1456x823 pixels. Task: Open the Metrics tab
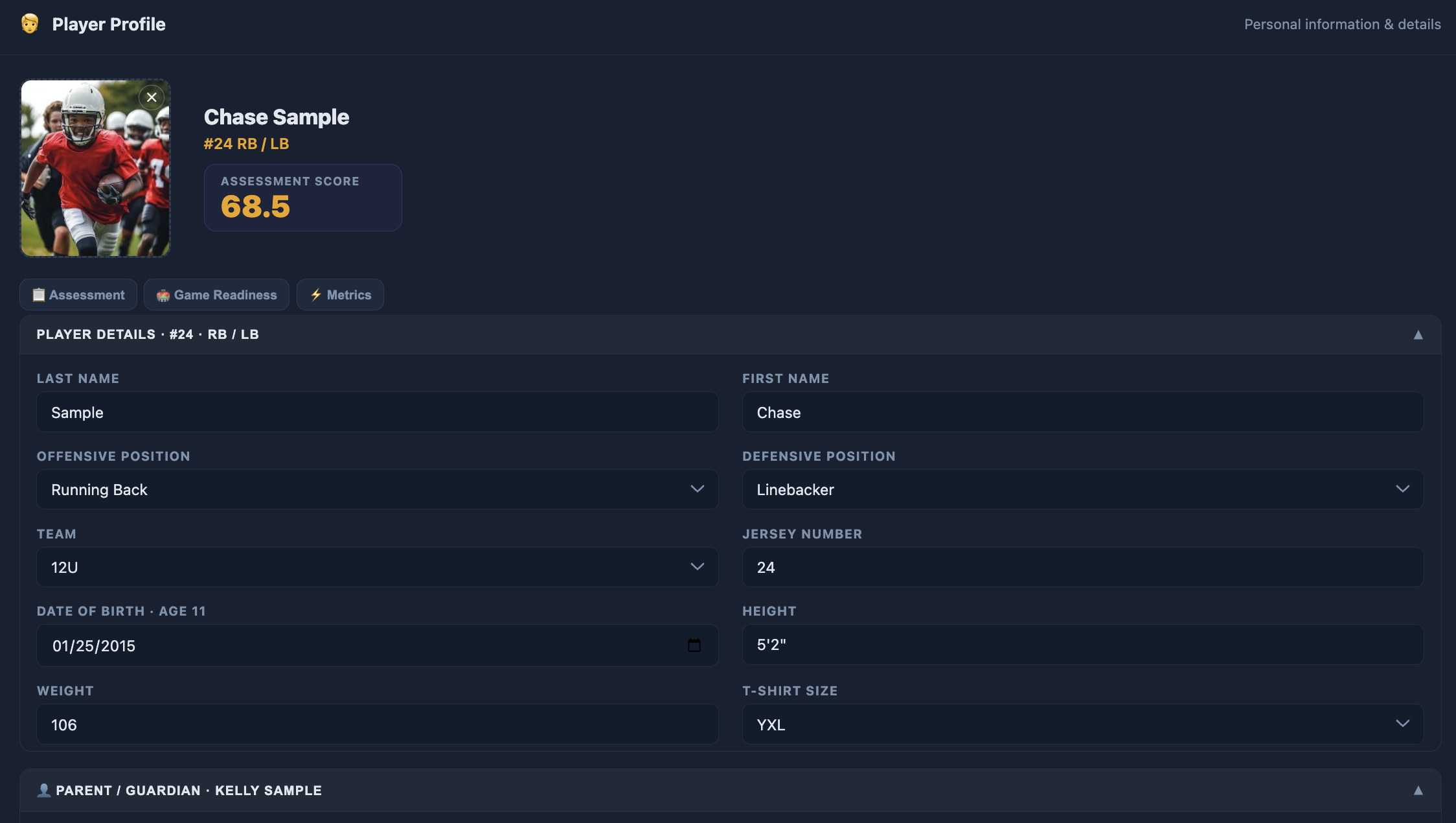click(x=340, y=295)
